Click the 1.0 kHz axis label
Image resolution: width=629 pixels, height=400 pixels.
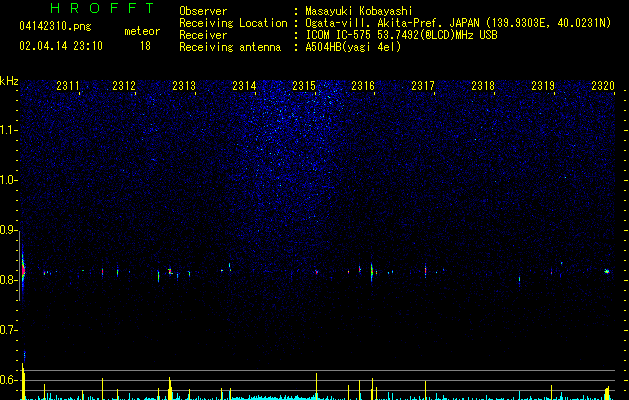point(9,180)
